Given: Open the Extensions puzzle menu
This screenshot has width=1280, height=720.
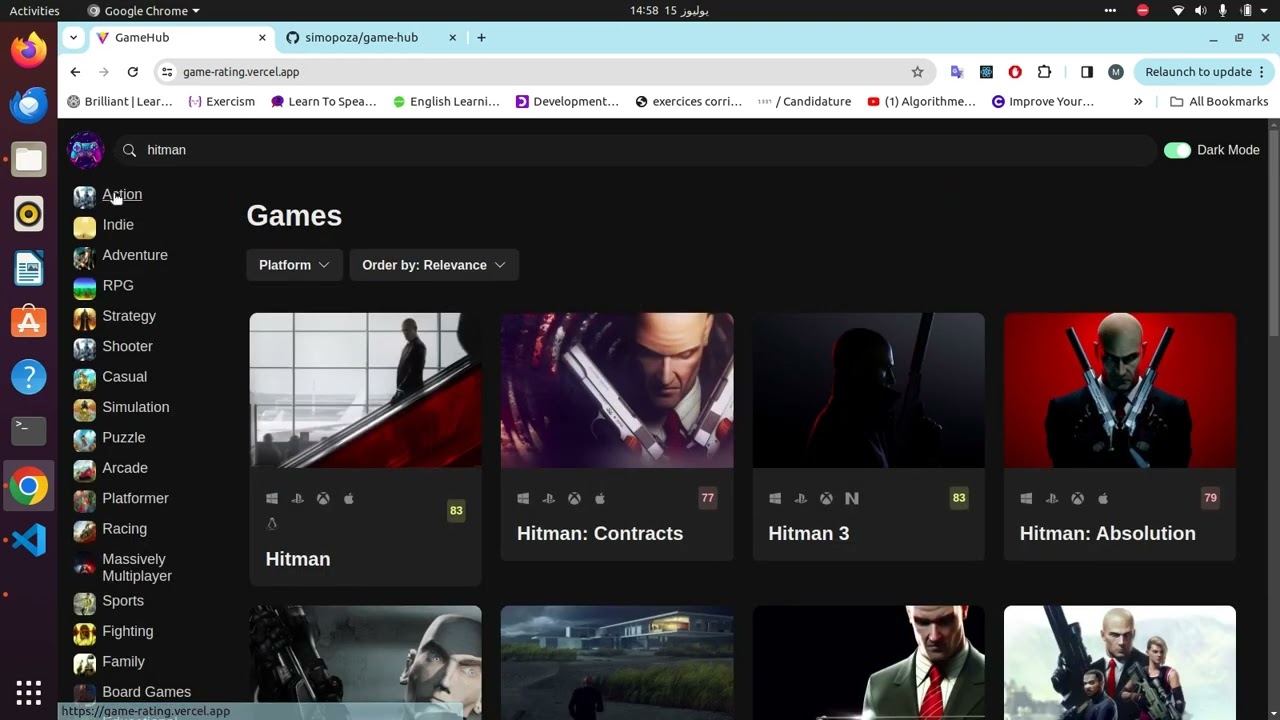Looking at the screenshot, I should (x=1045, y=72).
